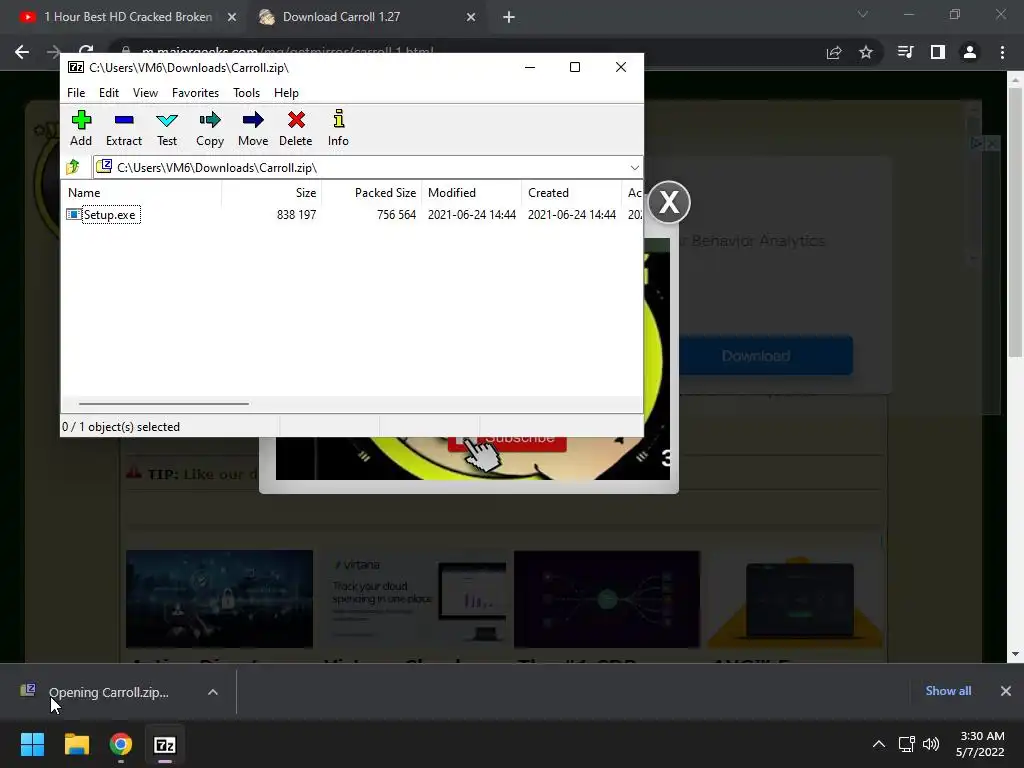Screen dimensions: 1024x768
Task: Expand the address path dropdown arrow
Action: click(634, 168)
